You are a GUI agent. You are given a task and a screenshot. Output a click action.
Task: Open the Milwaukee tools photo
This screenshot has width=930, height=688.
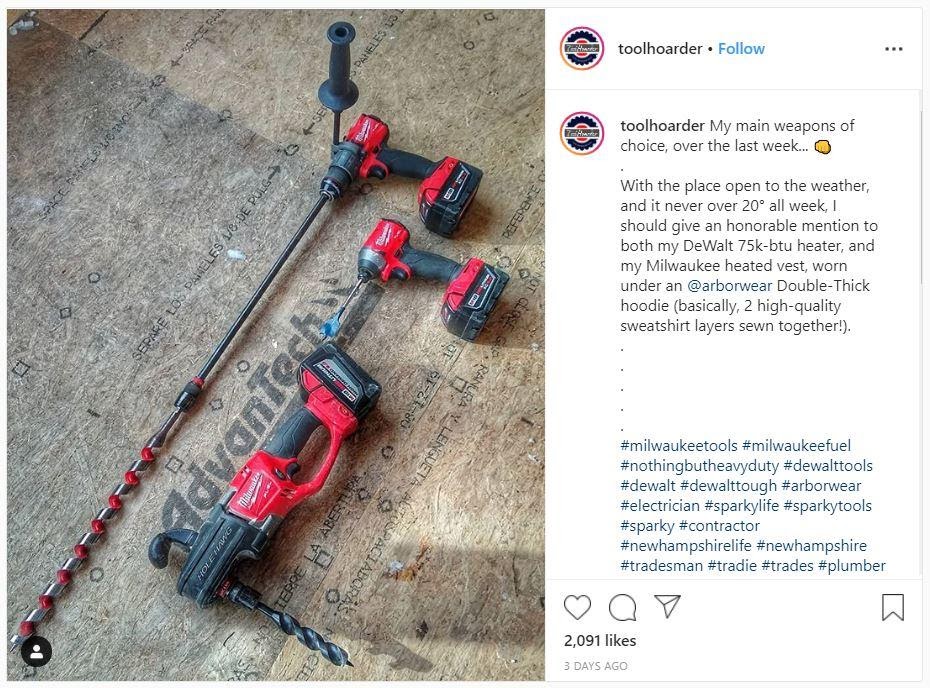tap(276, 345)
